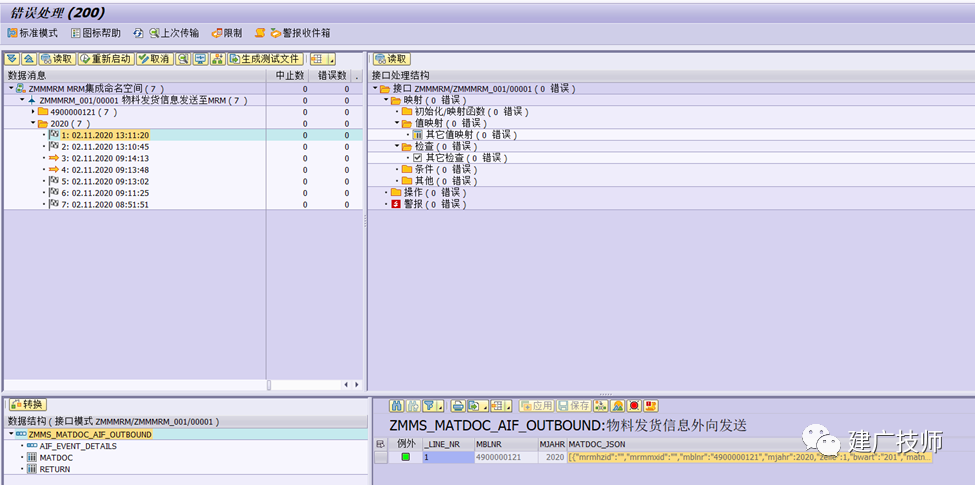Click the MBLNR cell 4900000121
The width and height of the screenshot is (975, 485).
[506, 457]
